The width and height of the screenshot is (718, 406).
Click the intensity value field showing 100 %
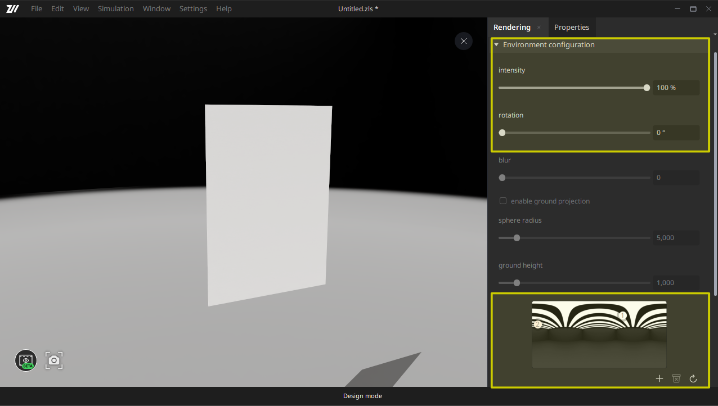pyautogui.click(x=676, y=88)
